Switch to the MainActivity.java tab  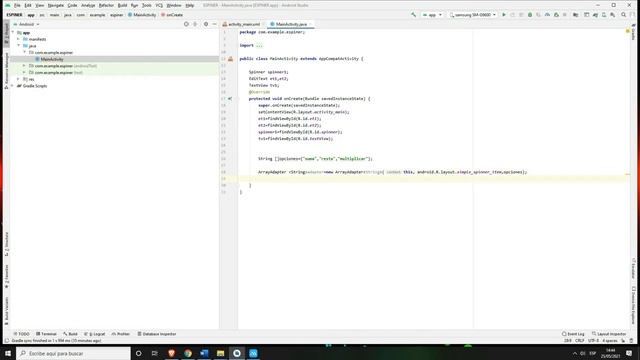click(x=291, y=24)
